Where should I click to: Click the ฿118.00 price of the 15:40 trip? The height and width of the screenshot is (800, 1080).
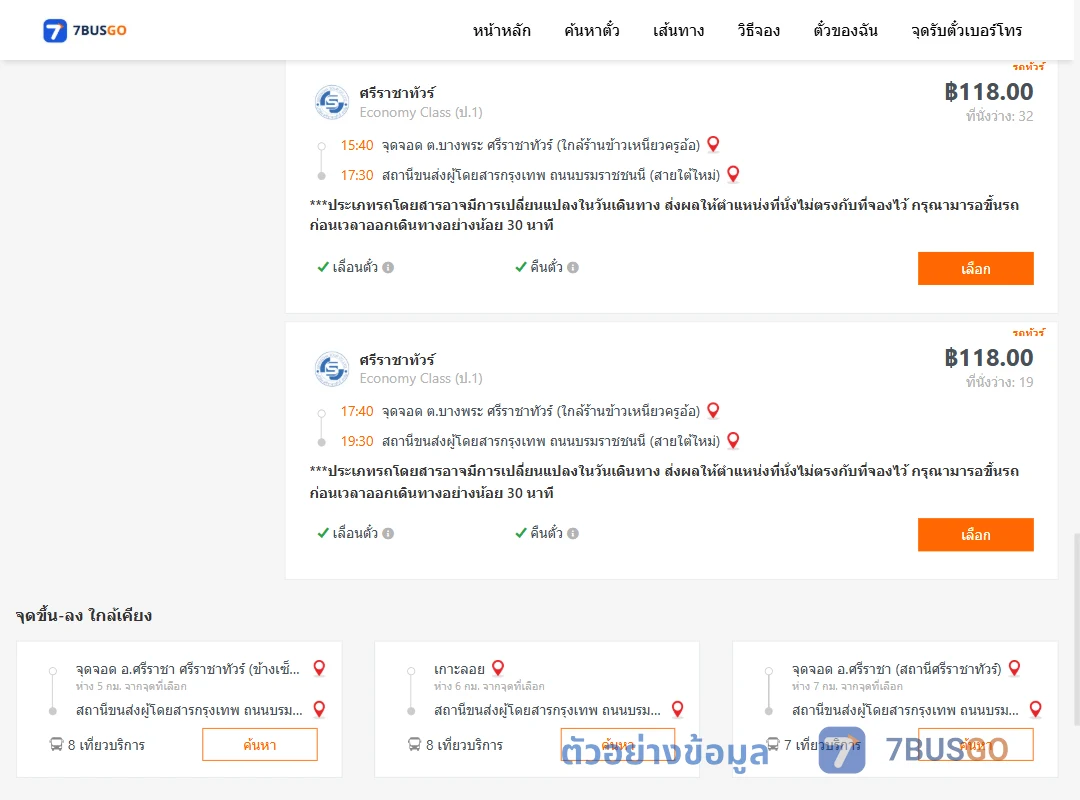pos(988,92)
